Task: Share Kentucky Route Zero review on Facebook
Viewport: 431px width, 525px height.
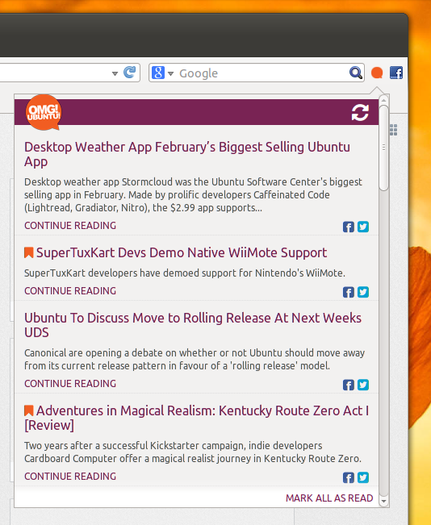Action: click(348, 478)
